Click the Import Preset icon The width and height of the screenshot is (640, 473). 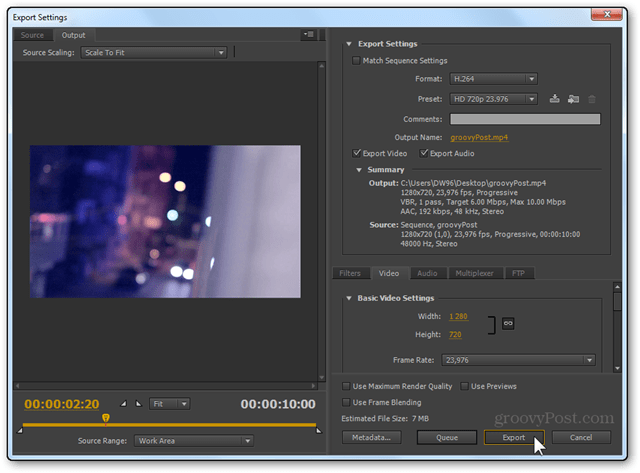[573, 99]
